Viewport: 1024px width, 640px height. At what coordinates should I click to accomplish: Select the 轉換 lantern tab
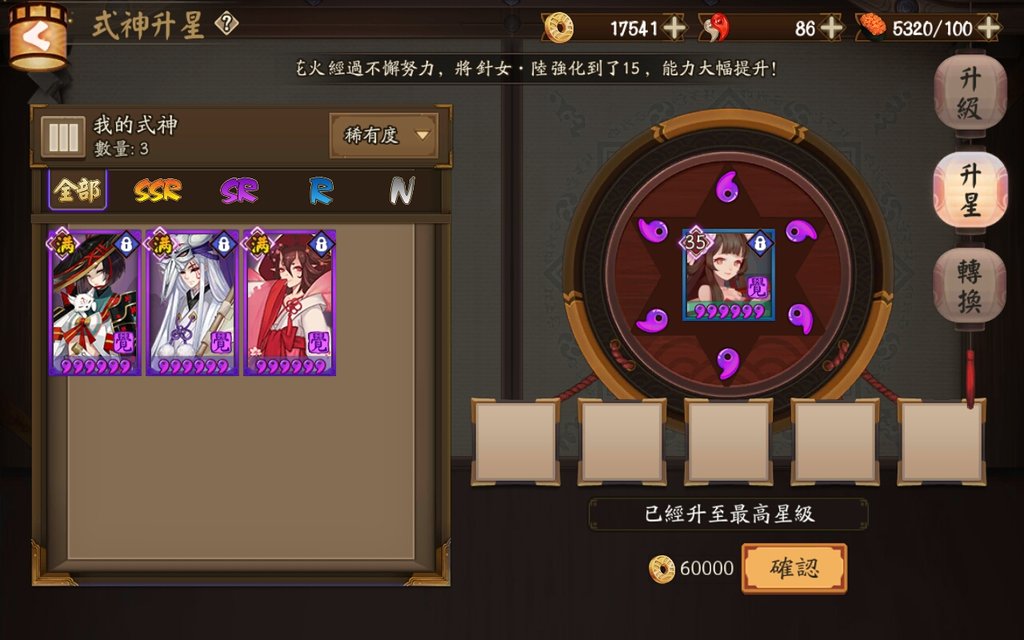tap(968, 287)
